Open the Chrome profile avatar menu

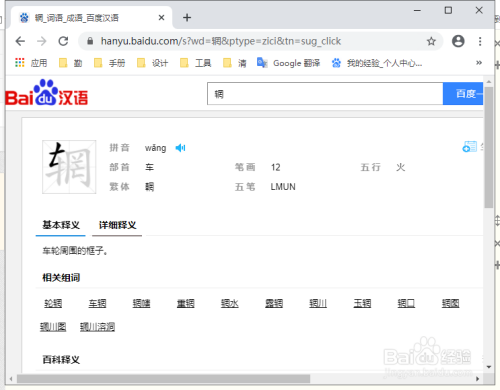click(x=458, y=41)
